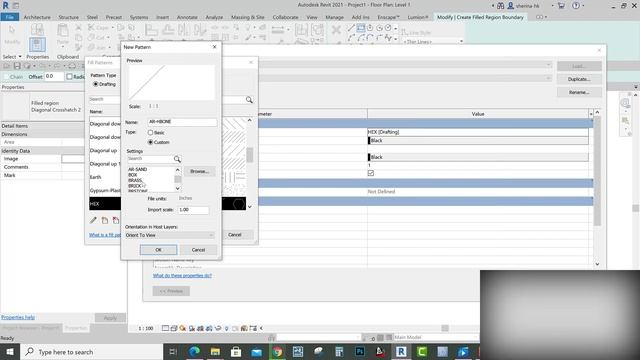640x360 pixels.
Task: Open the 'What do these properties do?' link
Action: pos(182,276)
